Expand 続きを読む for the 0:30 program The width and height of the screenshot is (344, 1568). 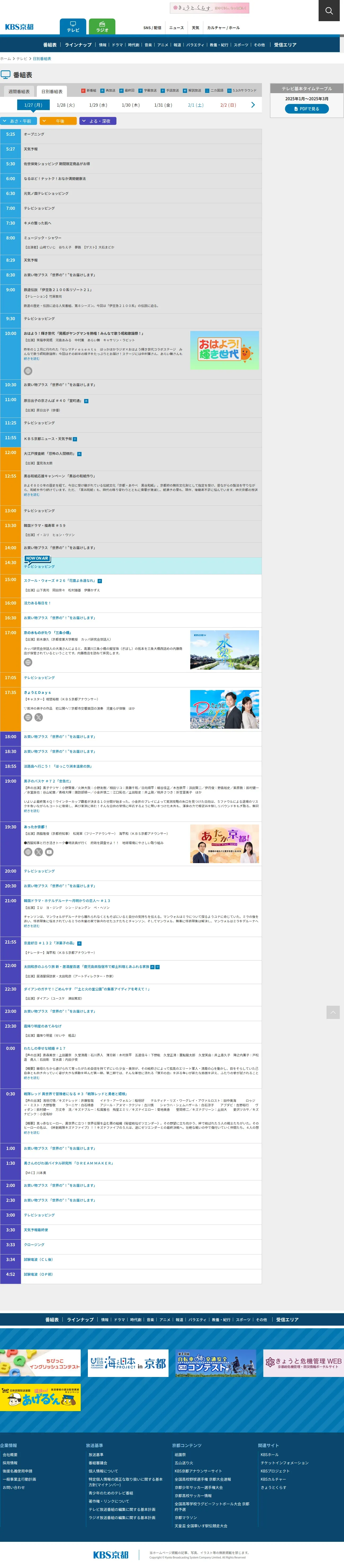pyautogui.click(x=32, y=1132)
